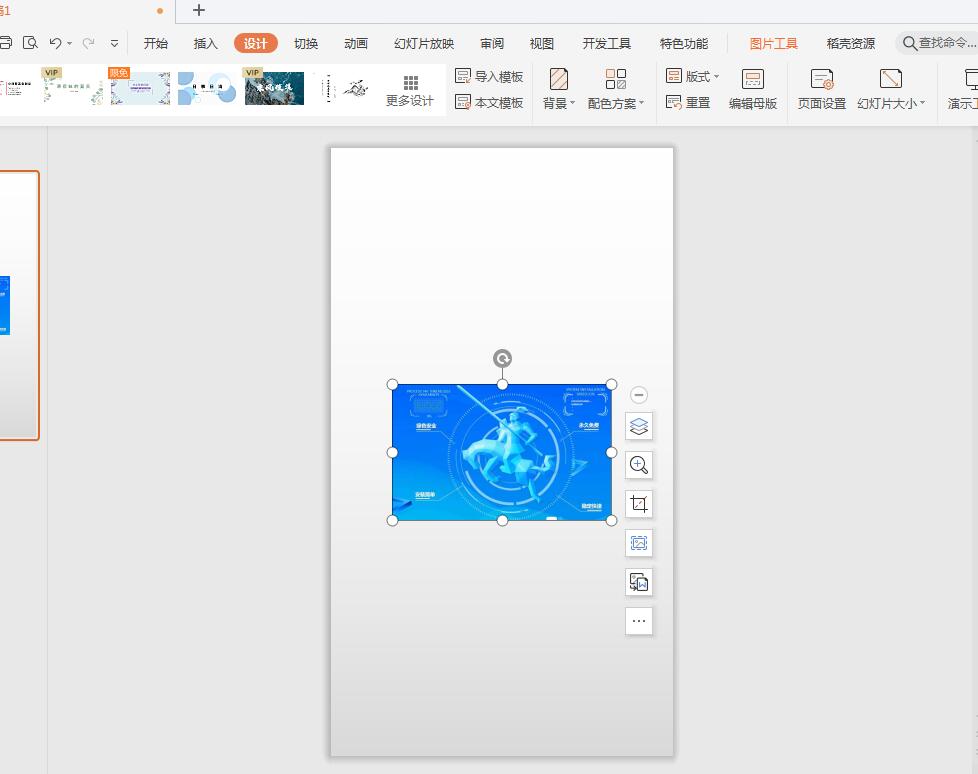Viewport: 978px width, 774px height.
Task: Click the picture-to-text convert icon
Action: click(x=639, y=582)
